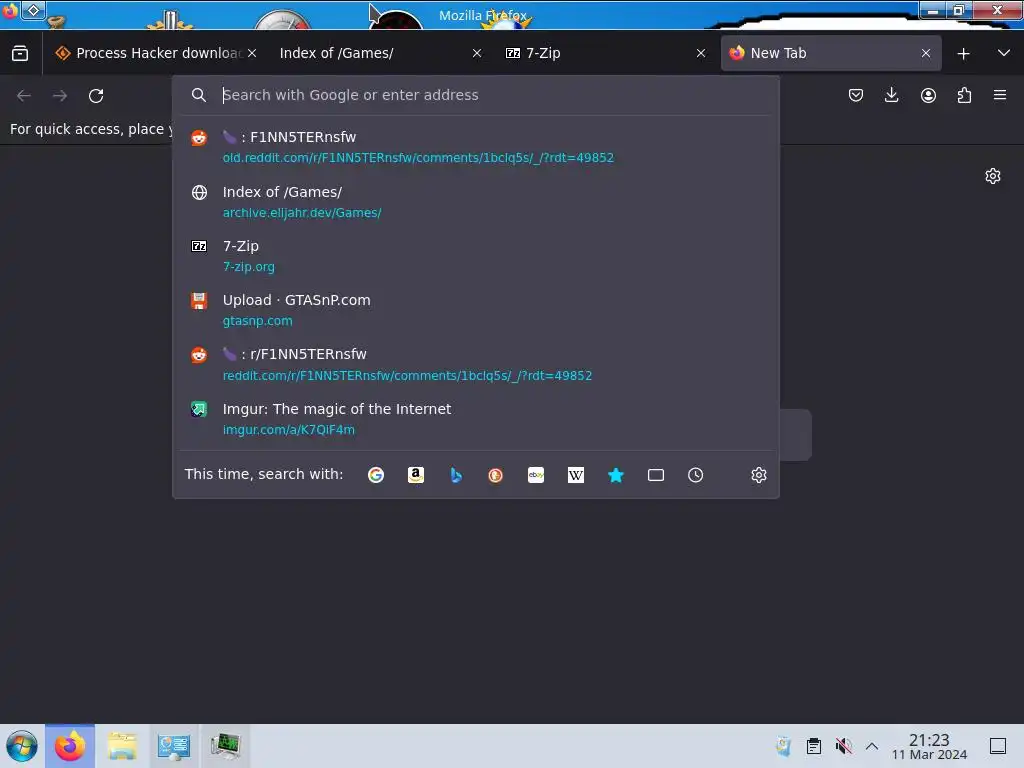Open the Extensions panel
The image size is (1024, 768).
point(964,95)
